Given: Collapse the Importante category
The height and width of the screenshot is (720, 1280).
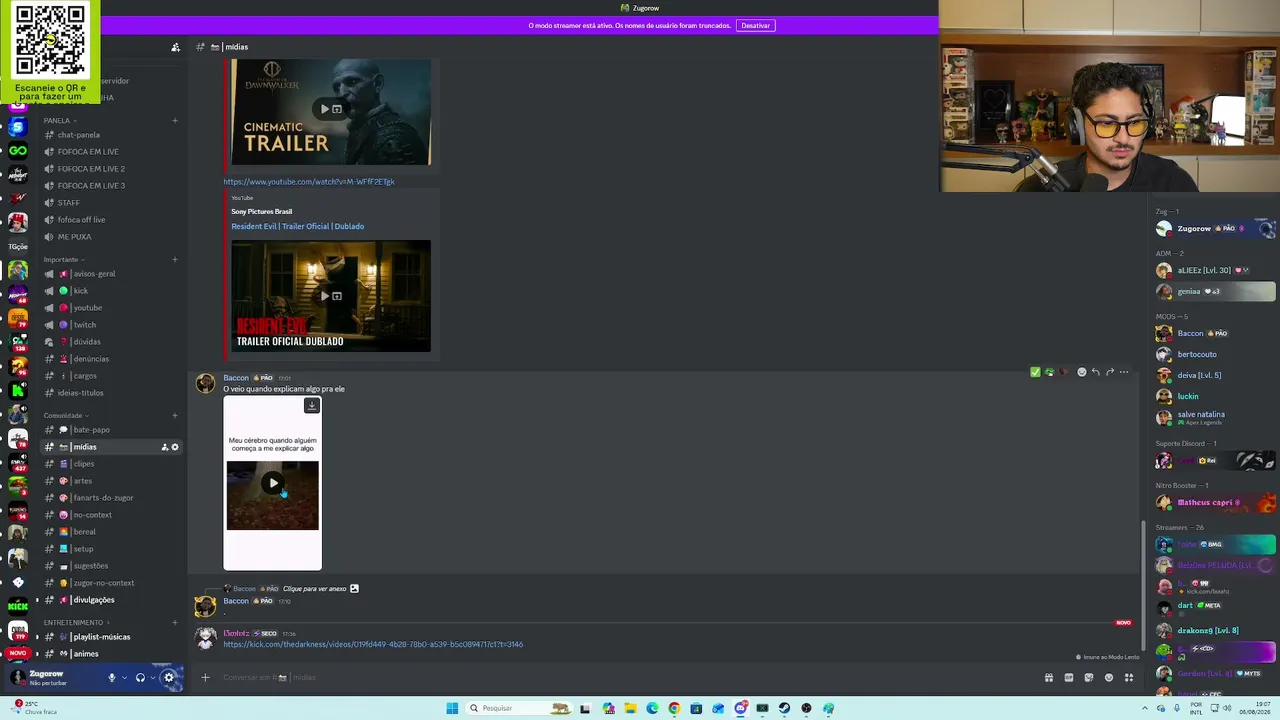Looking at the screenshot, I should pos(64,260).
